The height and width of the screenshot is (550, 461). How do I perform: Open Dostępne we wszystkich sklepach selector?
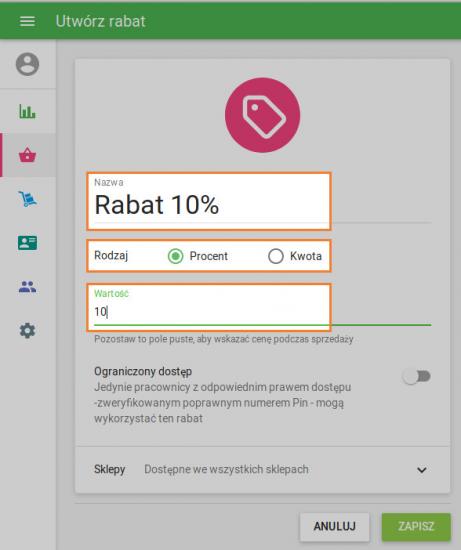coord(226,469)
